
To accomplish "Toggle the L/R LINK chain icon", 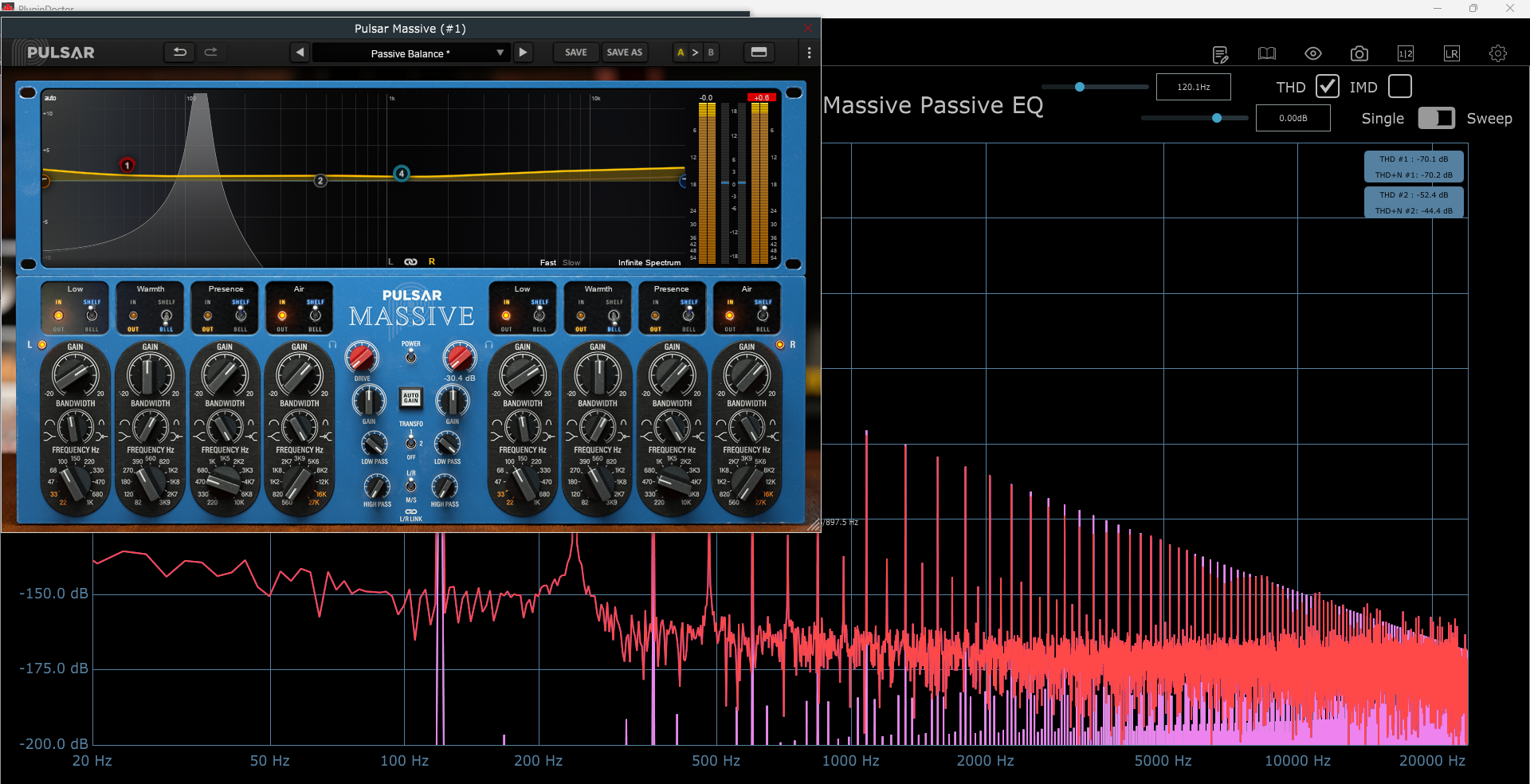I will (x=410, y=512).
